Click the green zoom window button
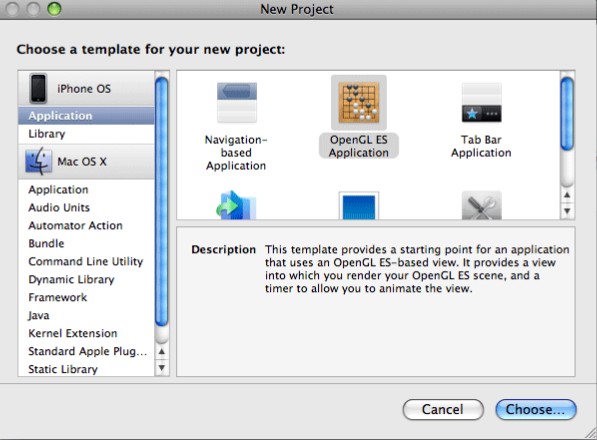597x440 pixels. point(54,9)
